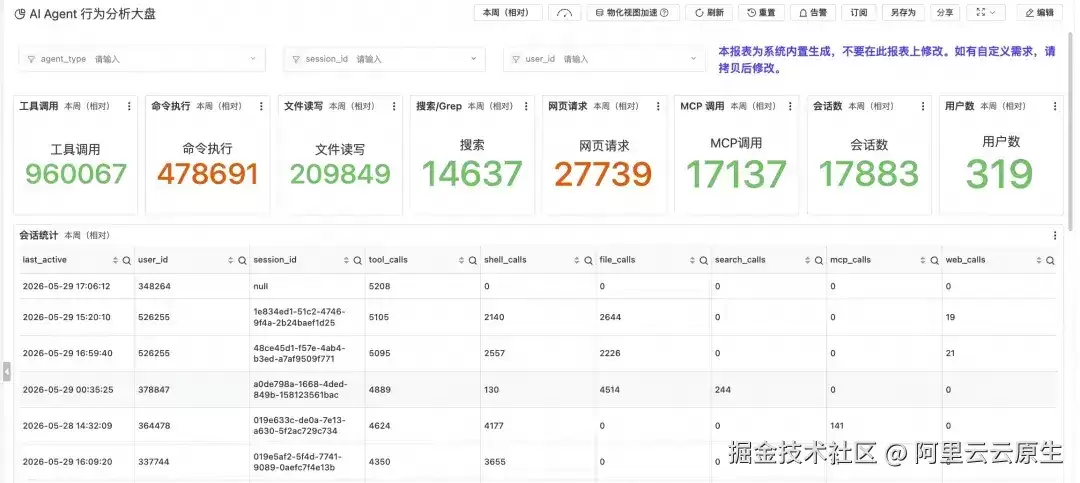Image resolution: width=1080 pixels, height=483 pixels.
Task: Expand the user_id filter dropdown
Action: tap(604, 59)
